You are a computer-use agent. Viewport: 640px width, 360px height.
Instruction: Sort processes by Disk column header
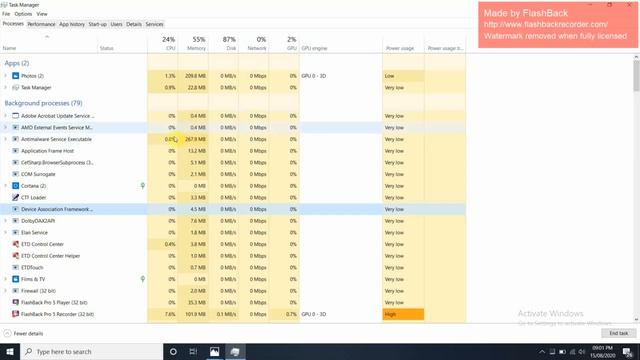pyautogui.click(x=223, y=43)
